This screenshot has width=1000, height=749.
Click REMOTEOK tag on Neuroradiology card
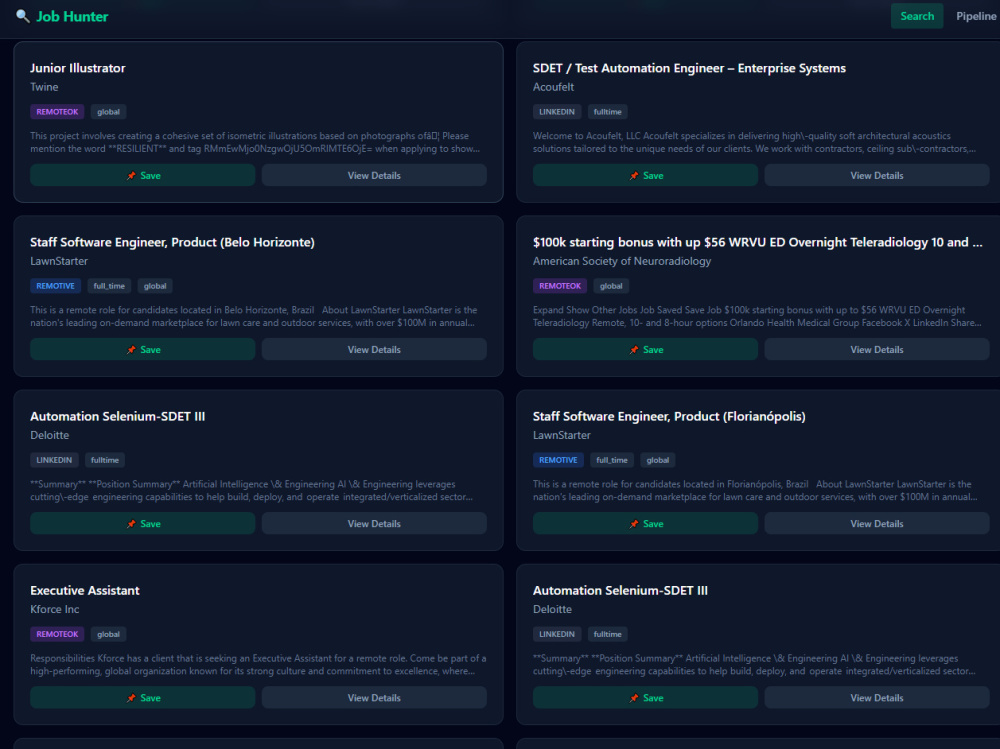(560, 286)
